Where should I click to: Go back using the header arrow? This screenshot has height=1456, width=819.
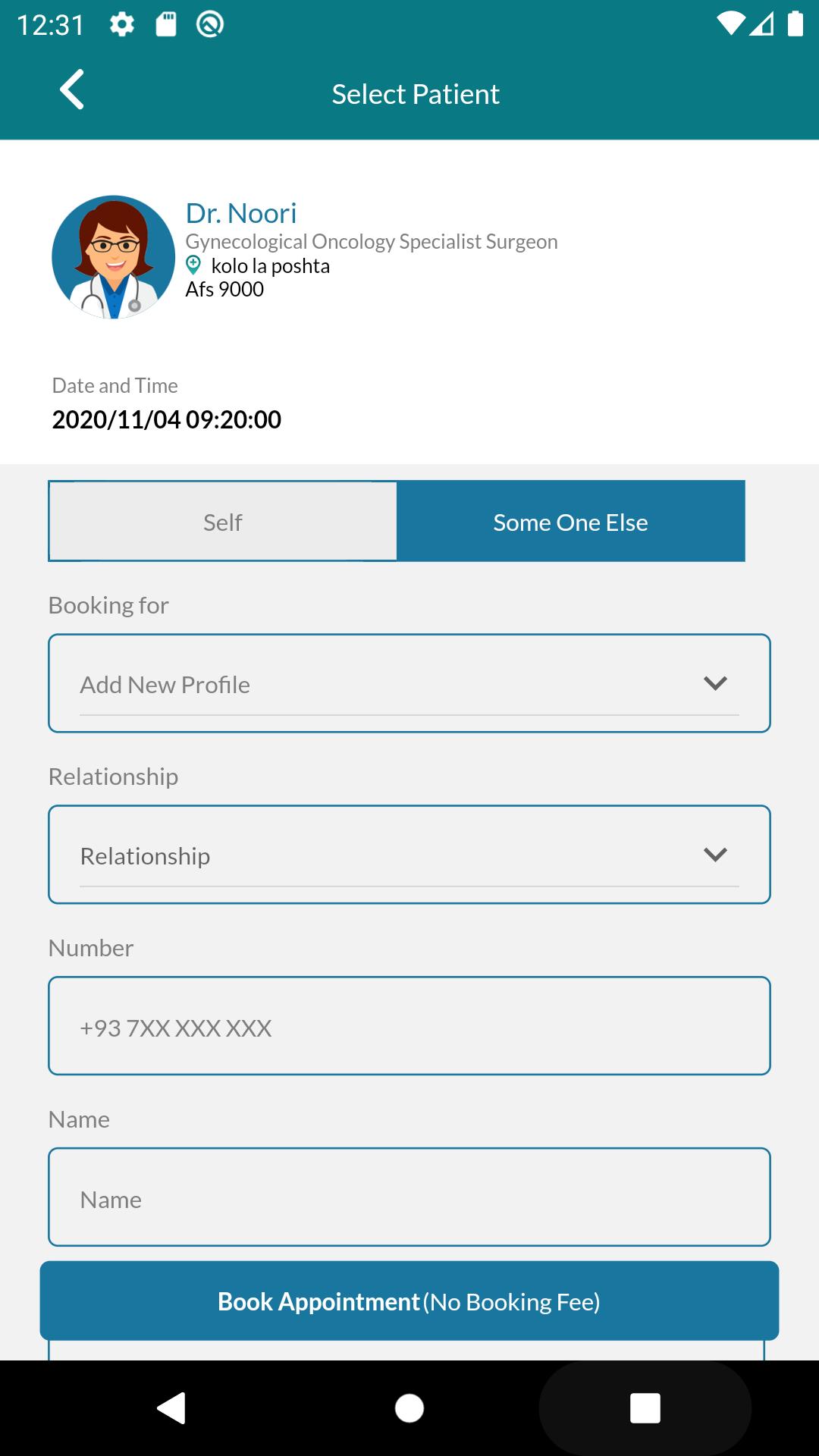coord(72,90)
